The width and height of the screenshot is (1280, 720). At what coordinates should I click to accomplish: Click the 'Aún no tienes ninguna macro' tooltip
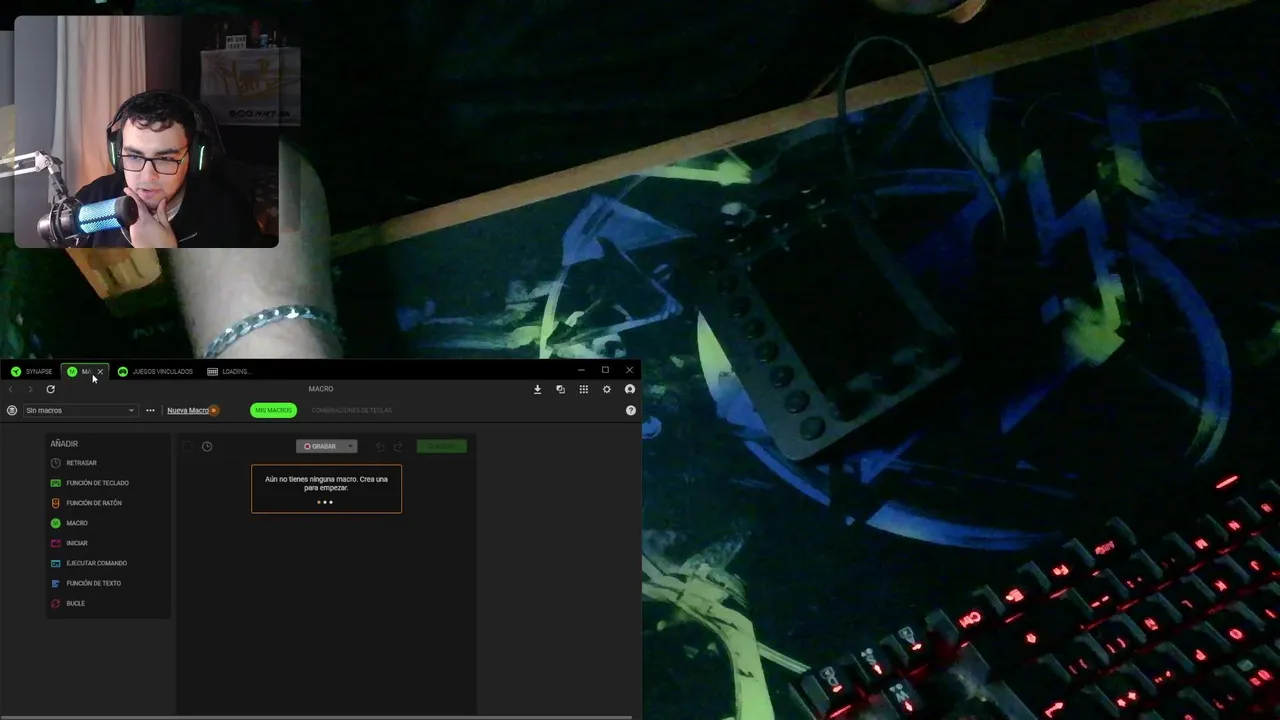pos(326,489)
